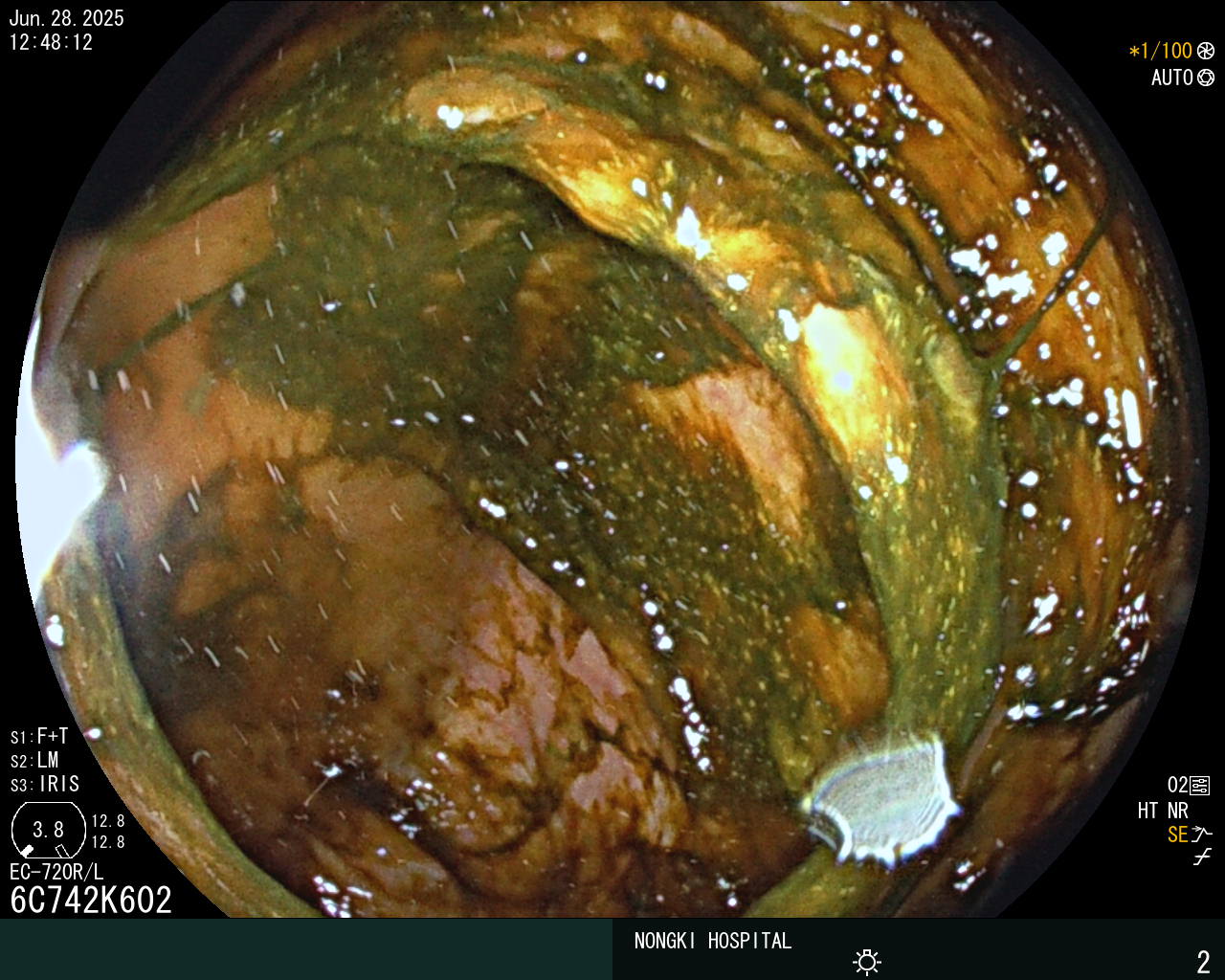Click the bottom slashed curve icon
The image size is (1225, 980).
(x=1202, y=857)
